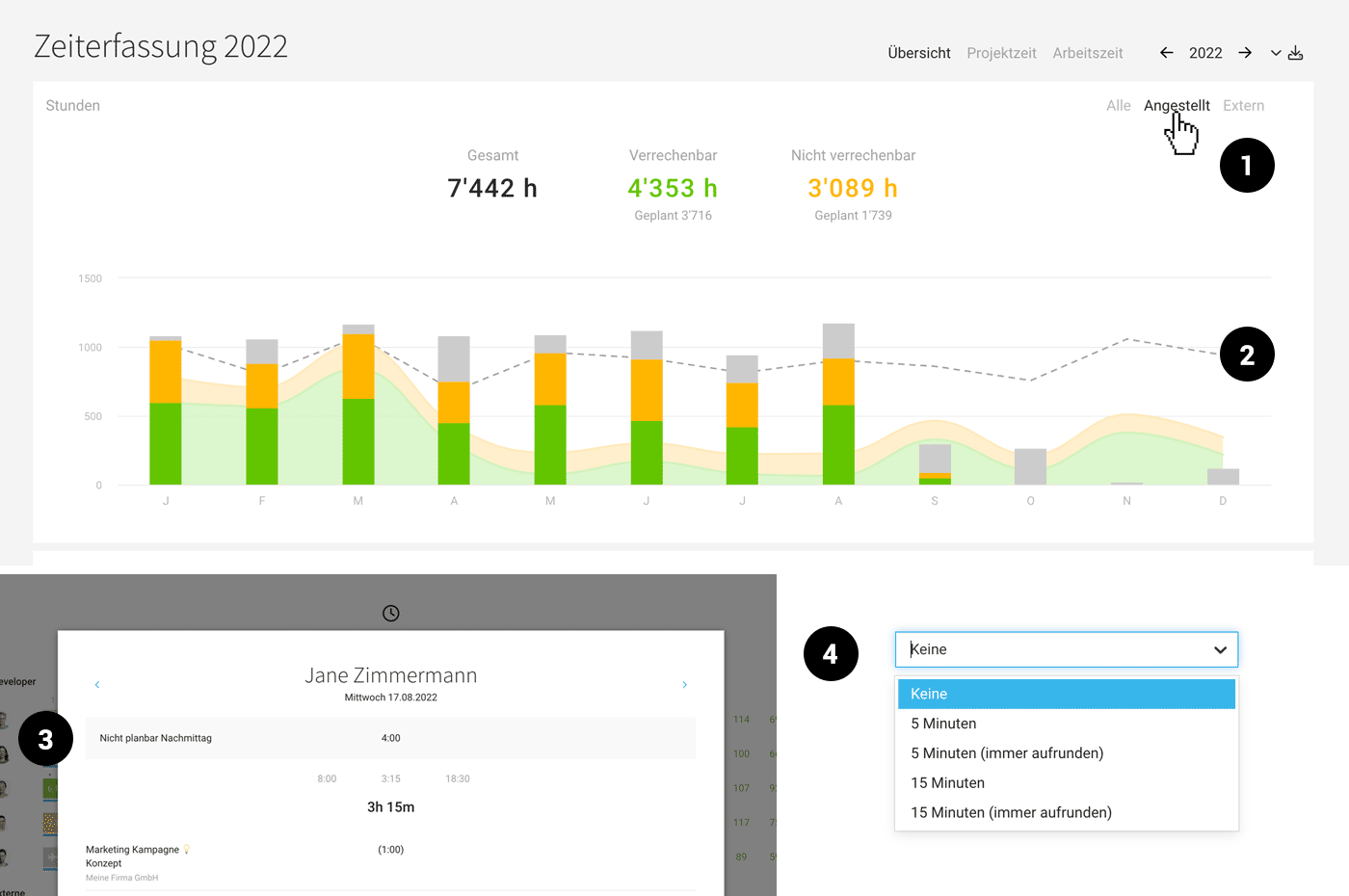Download the time tracking report
Viewport: 1349px width, 896px height.
(x=1295, y=53)
